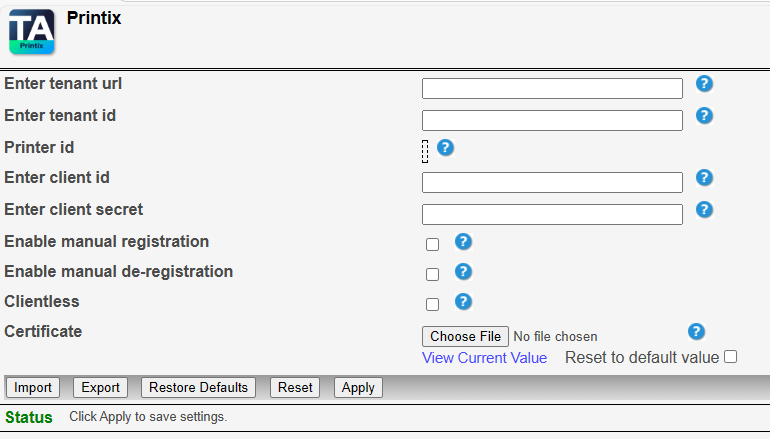Click the client secret input field

[552, 214]
